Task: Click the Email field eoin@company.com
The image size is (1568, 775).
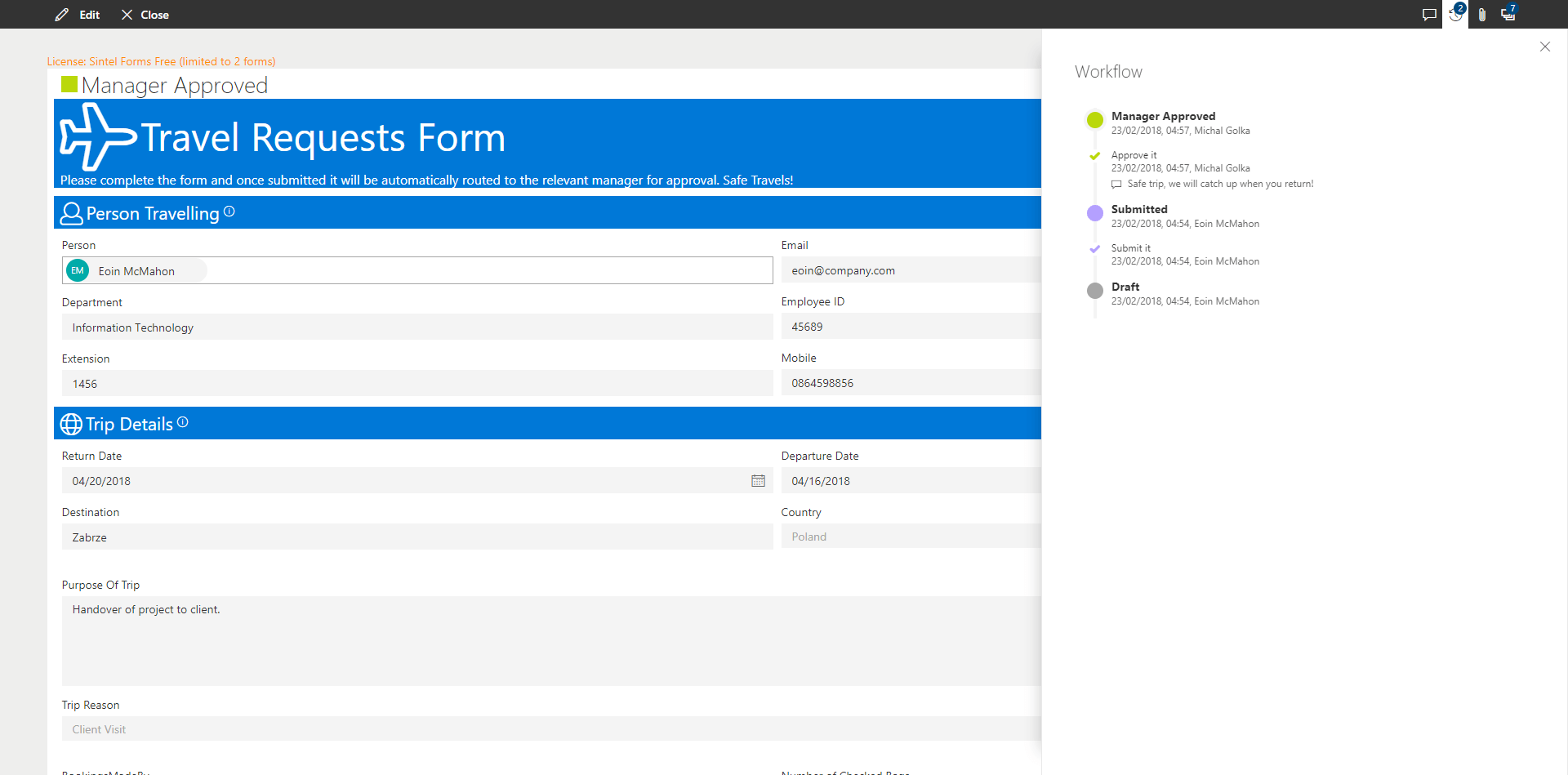Action: [x=911, y=270]
